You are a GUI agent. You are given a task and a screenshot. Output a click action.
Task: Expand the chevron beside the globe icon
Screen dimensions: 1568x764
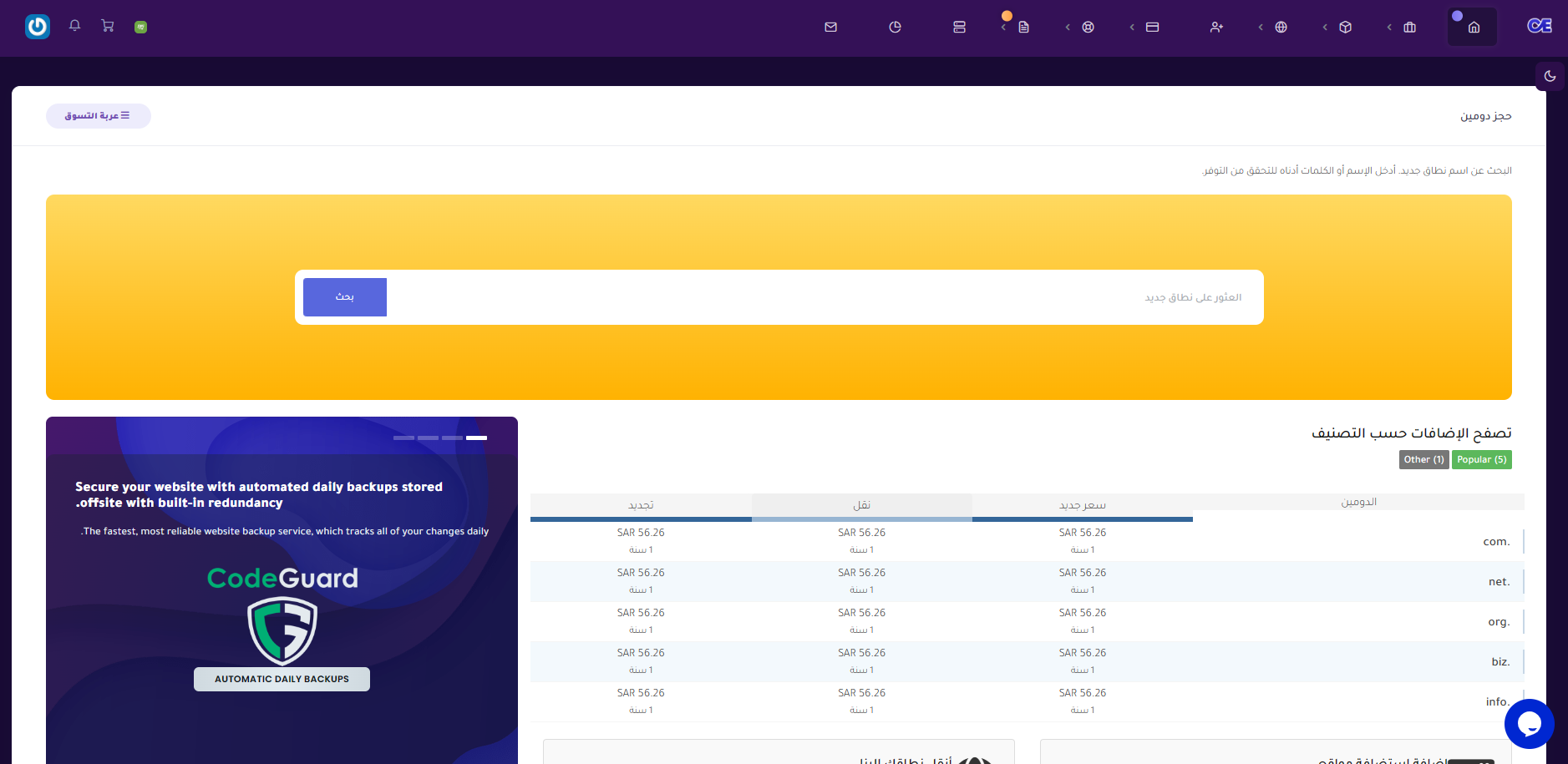(x=1261, y=27)
